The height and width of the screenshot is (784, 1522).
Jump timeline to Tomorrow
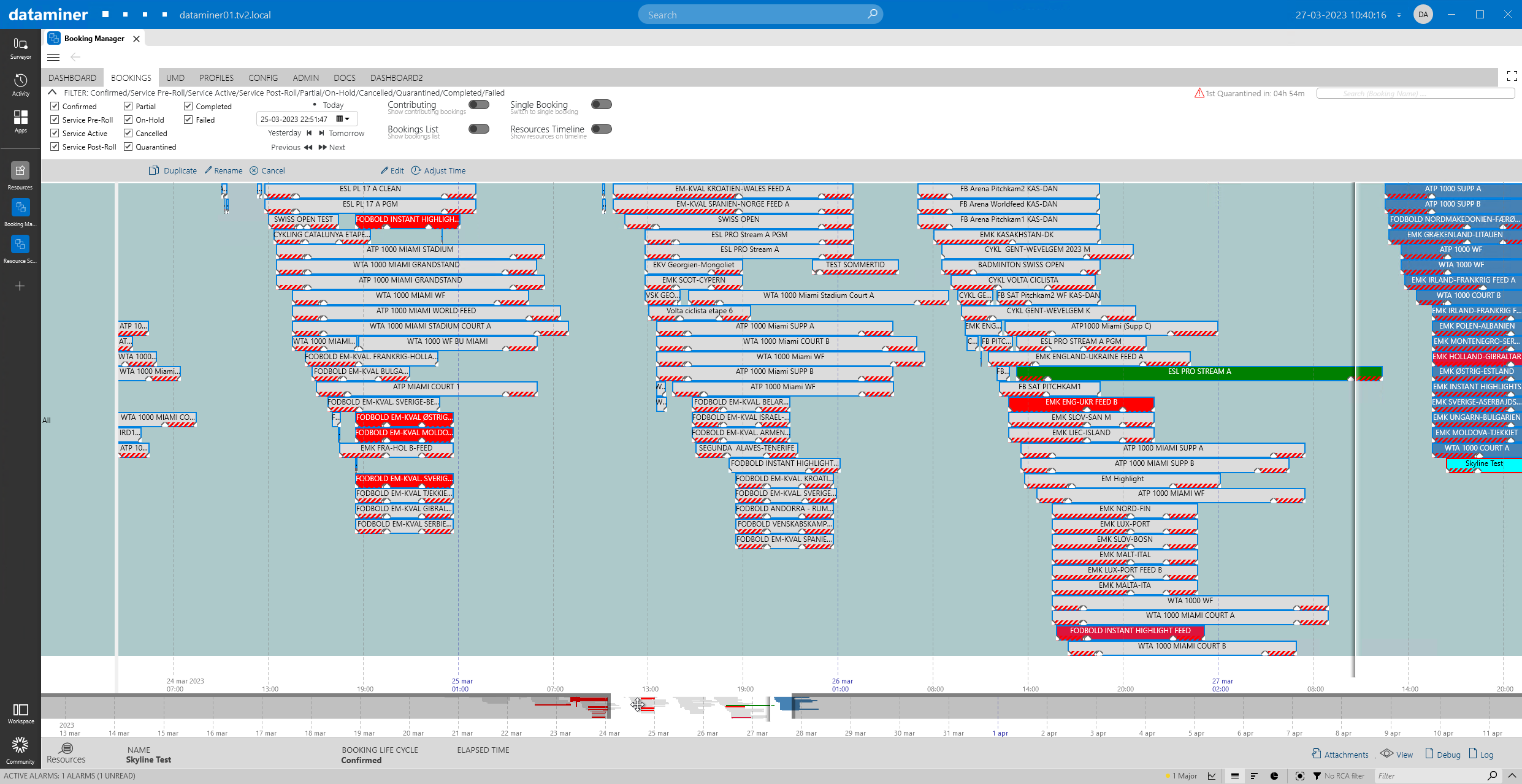click(x=342, y=133)
